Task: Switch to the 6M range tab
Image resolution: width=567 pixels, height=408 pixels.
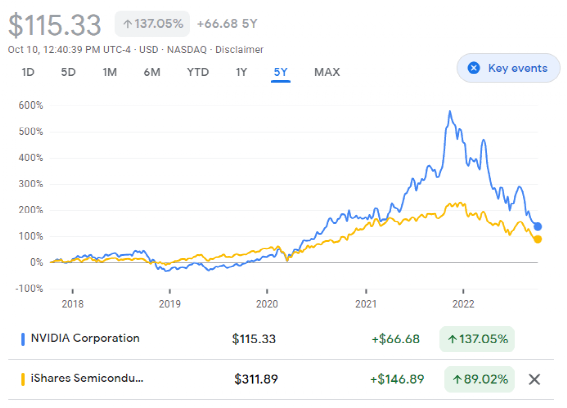Action: (152, 72)
